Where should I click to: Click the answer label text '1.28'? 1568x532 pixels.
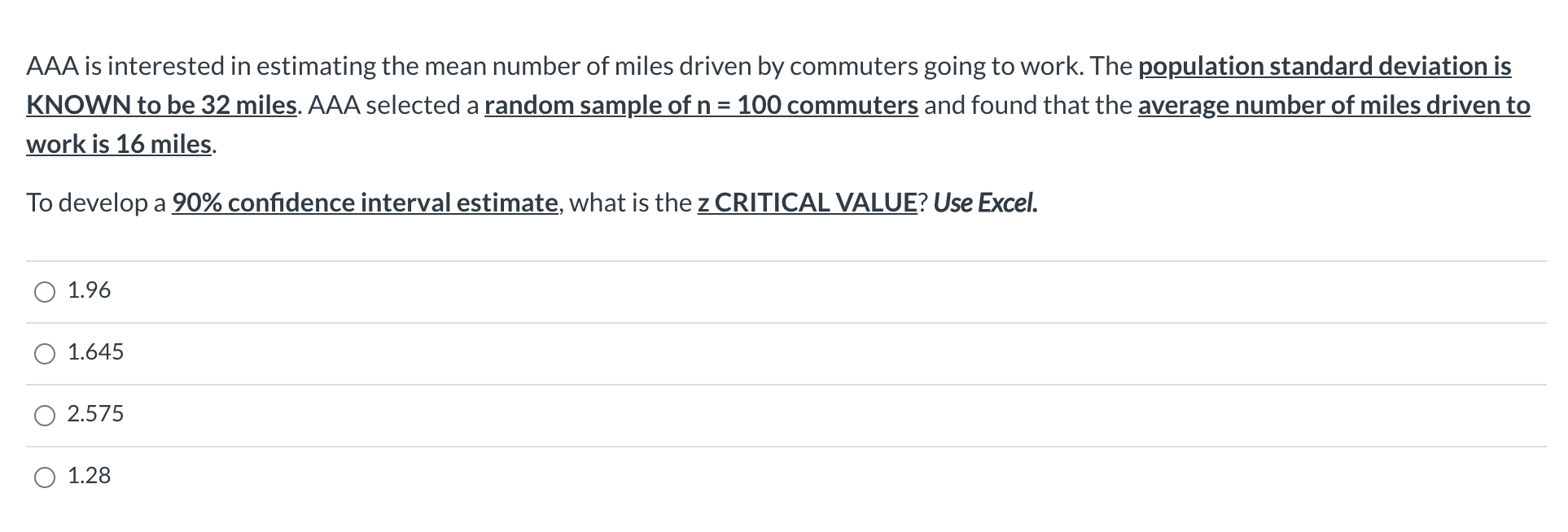[88, 477]
